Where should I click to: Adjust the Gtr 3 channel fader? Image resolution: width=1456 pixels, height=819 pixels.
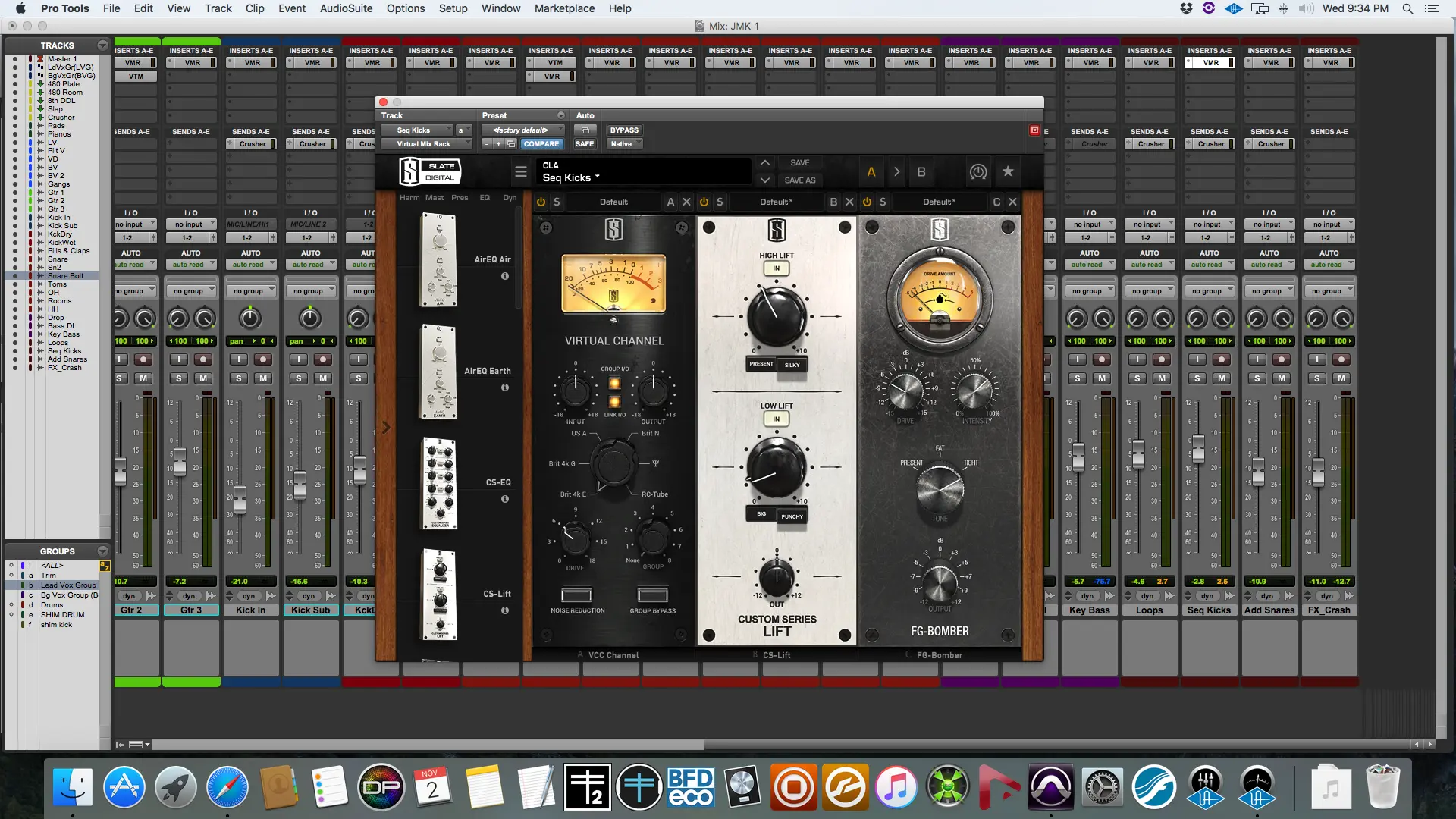tap(180, 460)
